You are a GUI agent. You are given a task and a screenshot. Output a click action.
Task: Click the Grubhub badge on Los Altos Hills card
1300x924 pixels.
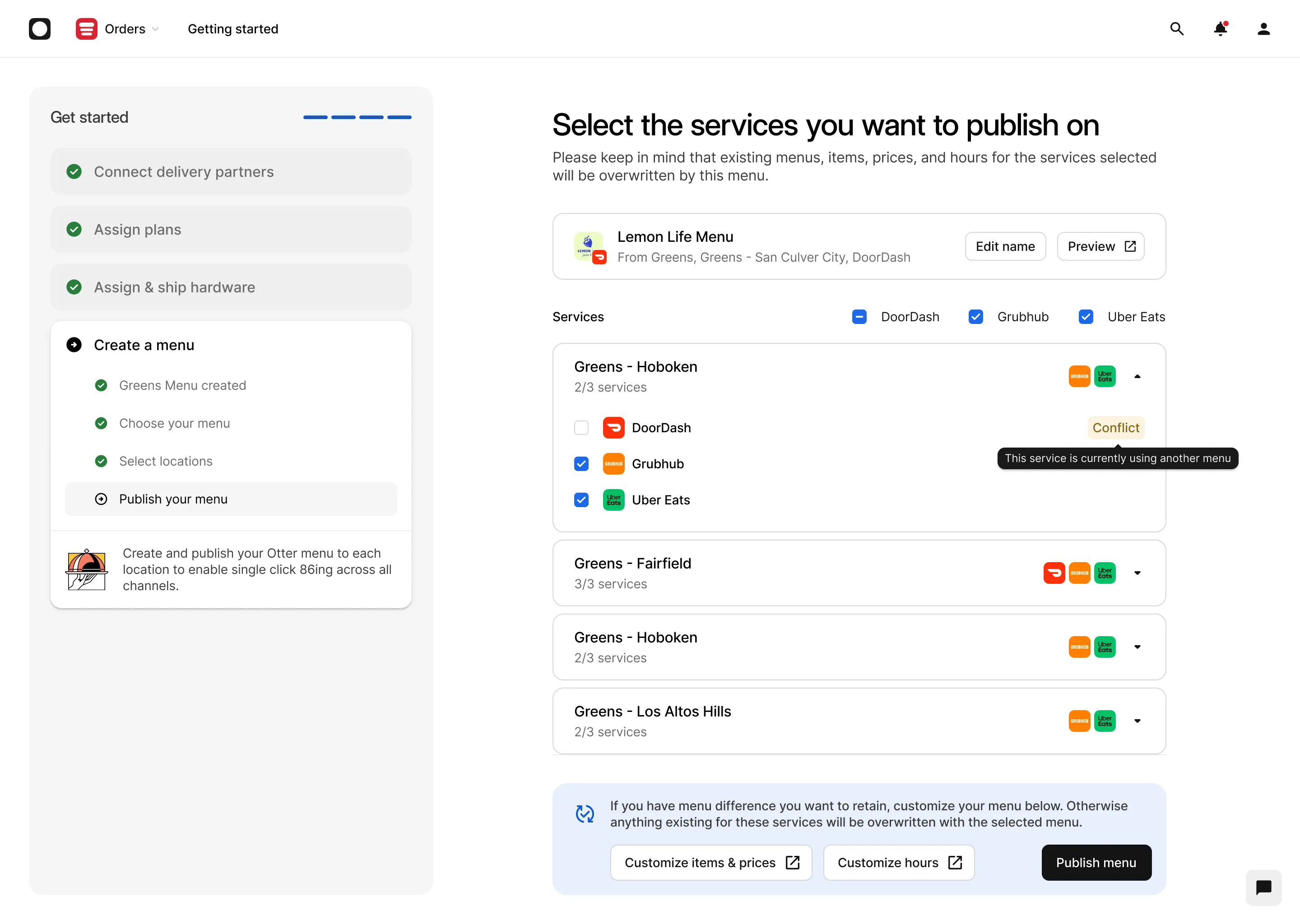[x=1079, y=721]
